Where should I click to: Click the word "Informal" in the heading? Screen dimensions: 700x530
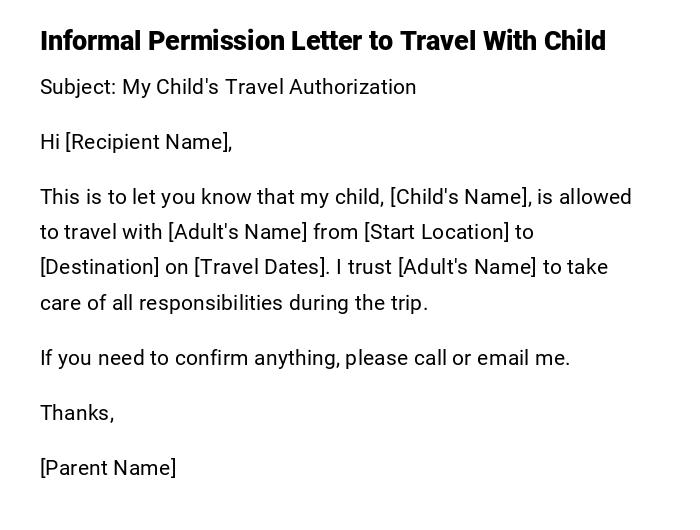90,41
